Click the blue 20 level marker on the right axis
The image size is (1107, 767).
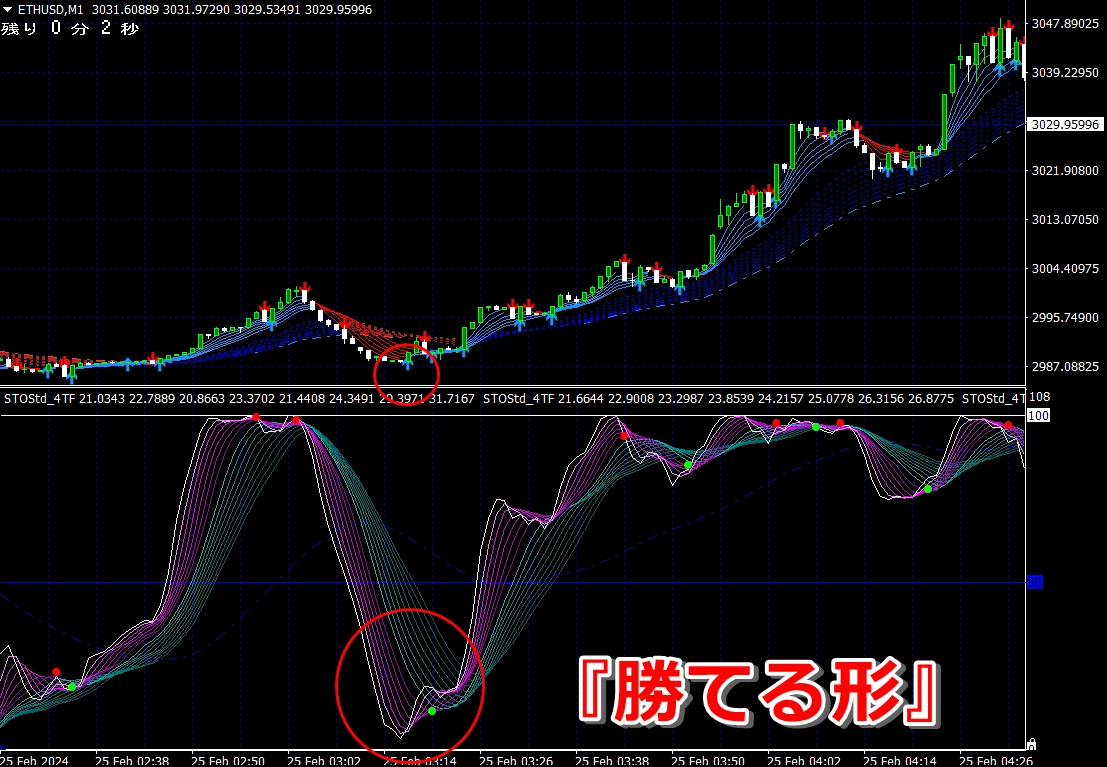pyautogui.click(x=1035, y=582)
